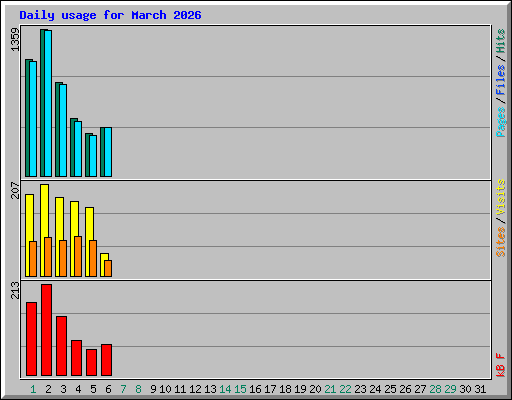Click day 5 on the x-axis
The height and width of the screenshot is (400, 512).
[93, 389]
